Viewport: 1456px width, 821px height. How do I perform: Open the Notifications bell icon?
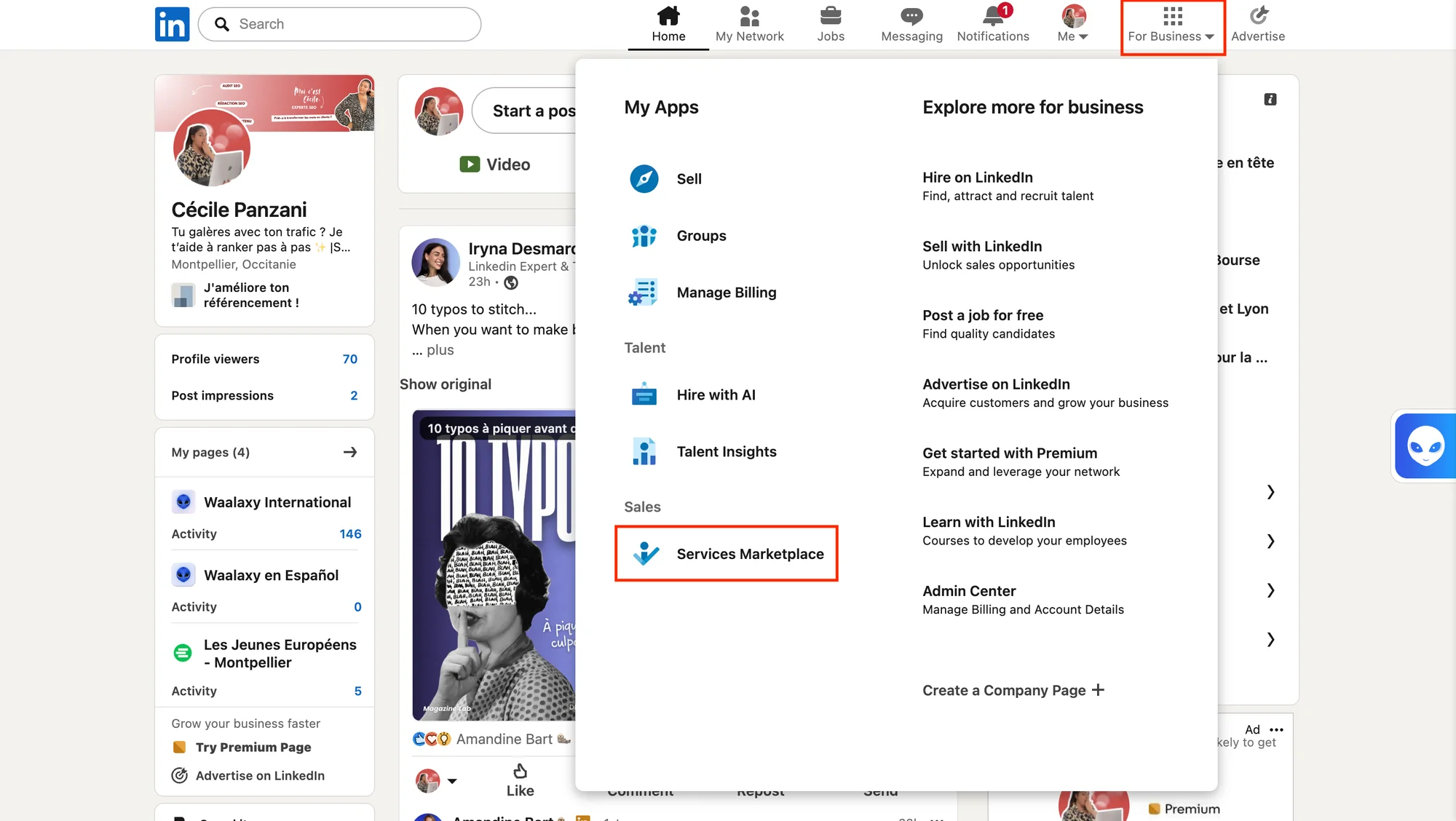pos(993,15)
